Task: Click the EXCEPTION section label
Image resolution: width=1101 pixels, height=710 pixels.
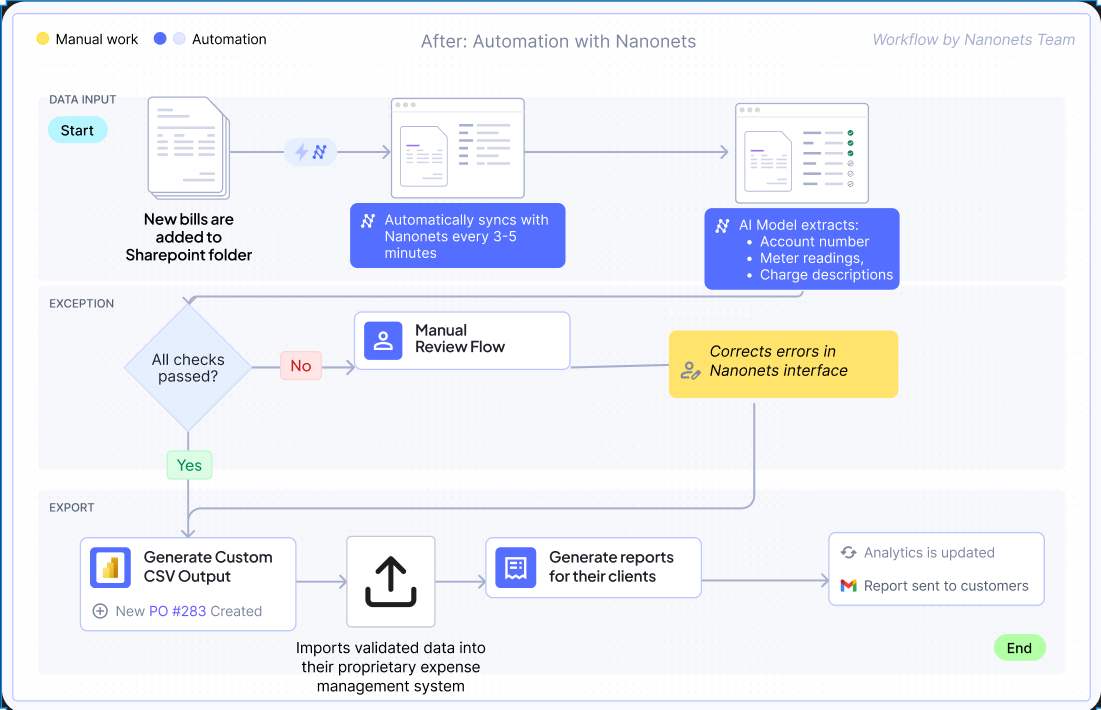Action: click(81, 303)
